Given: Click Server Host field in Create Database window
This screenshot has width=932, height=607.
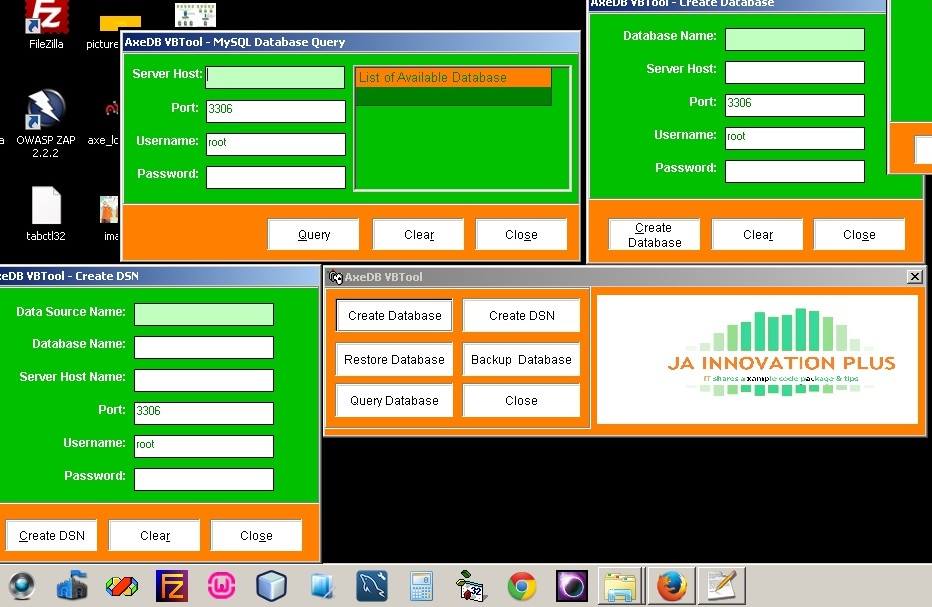Looking at the screenshot, I should click(795, 73).
